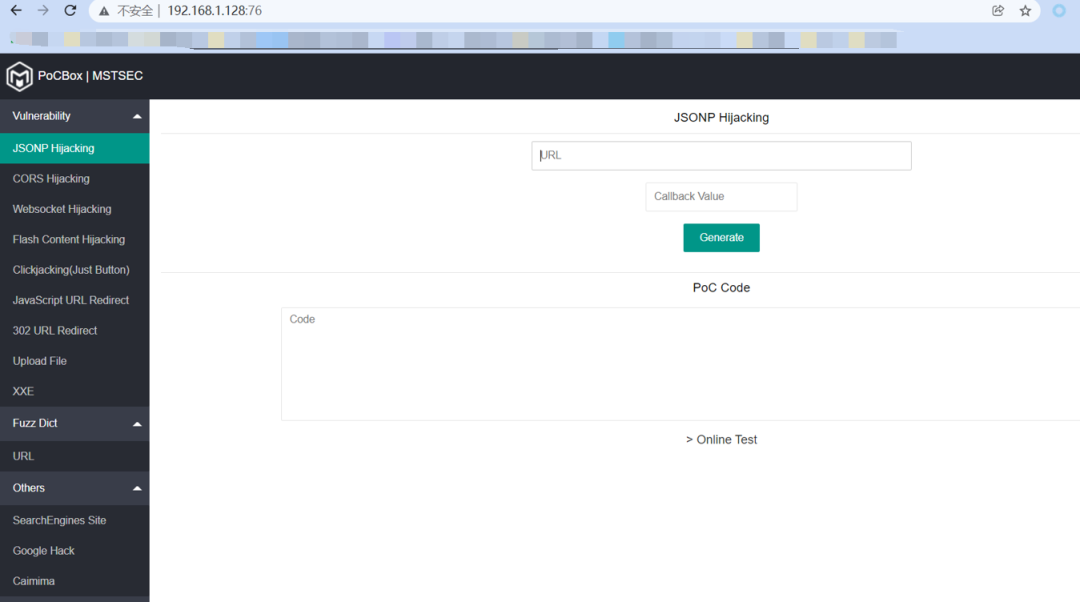Open URL under Fuzz Dict
The width and height of the screenshot is (1080, 602).
coord(74,456)
